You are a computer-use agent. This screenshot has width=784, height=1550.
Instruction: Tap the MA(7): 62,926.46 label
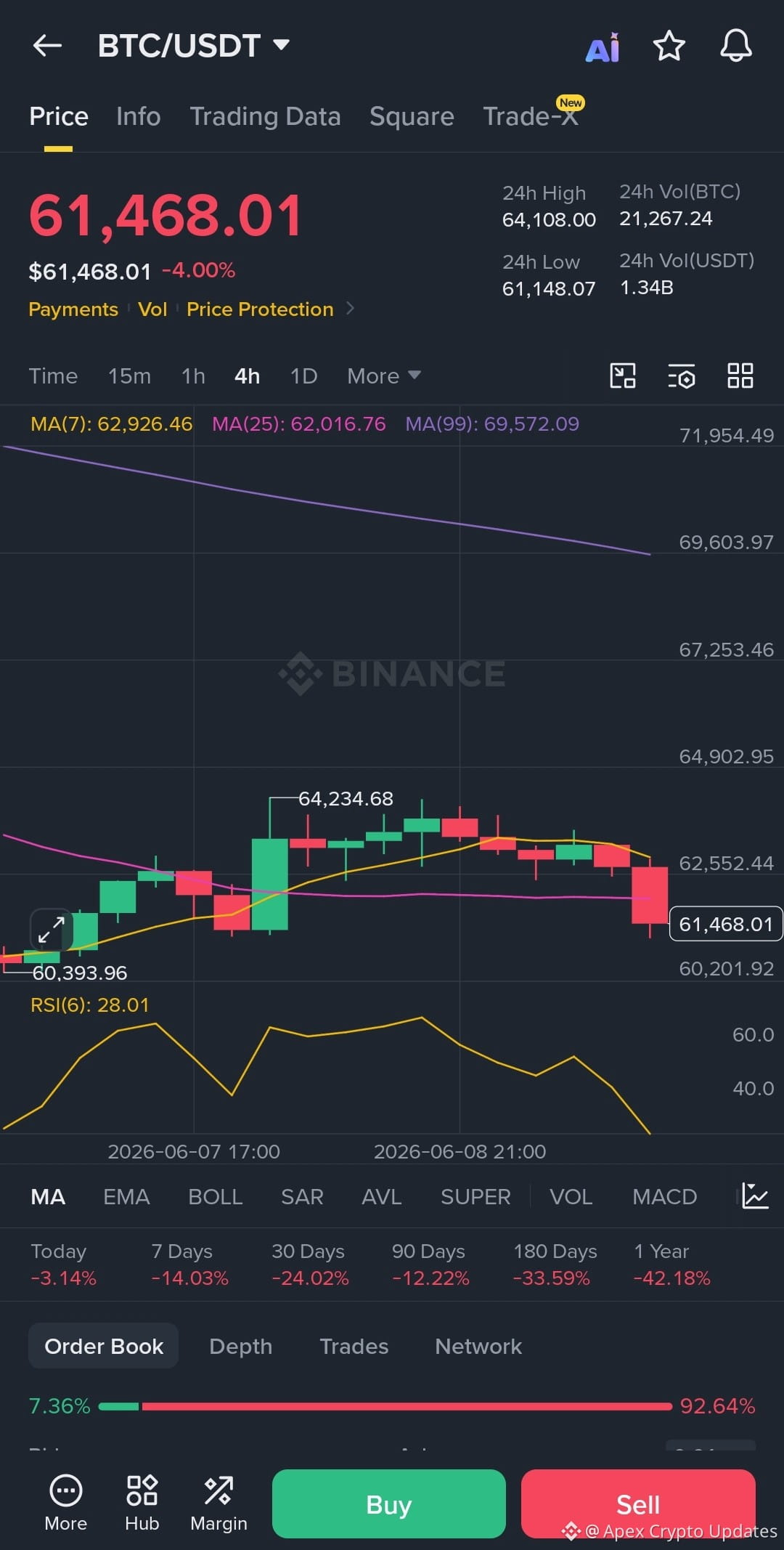coord(112,423)
